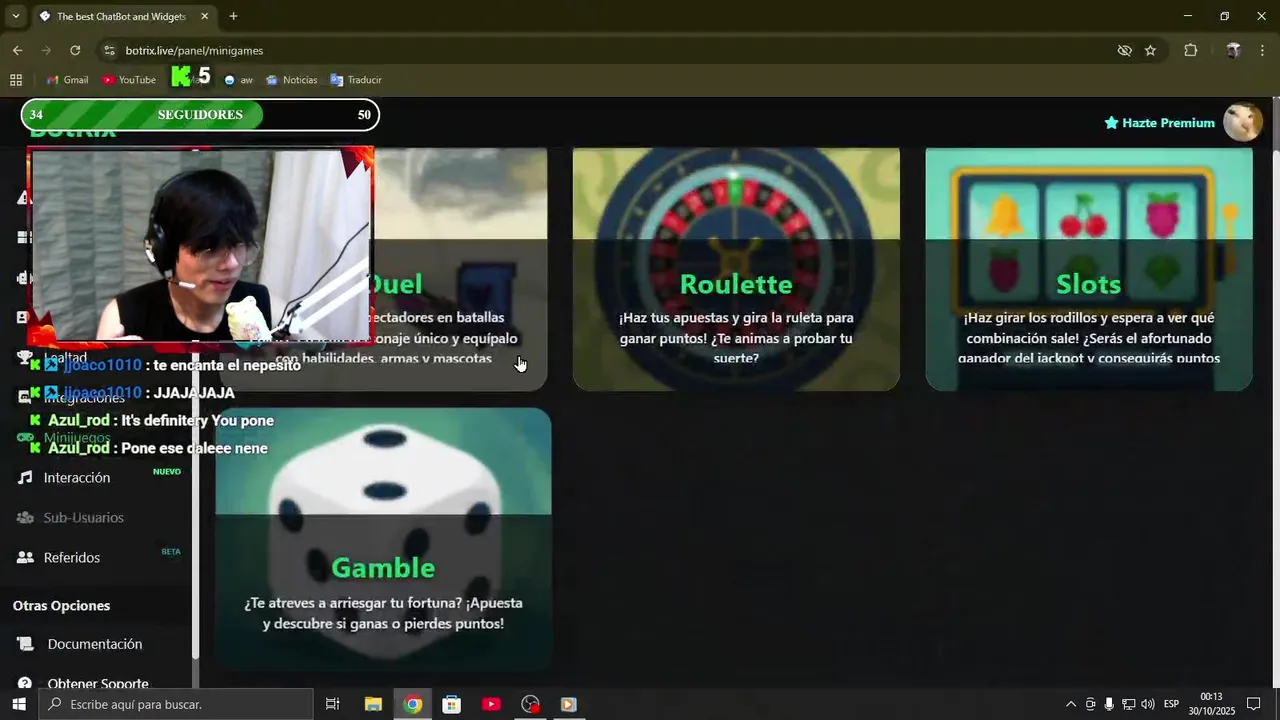The image size is (1280, 720).
Task: Click the Obtener Soporte help icon
Action: click(x=25, y=684)
